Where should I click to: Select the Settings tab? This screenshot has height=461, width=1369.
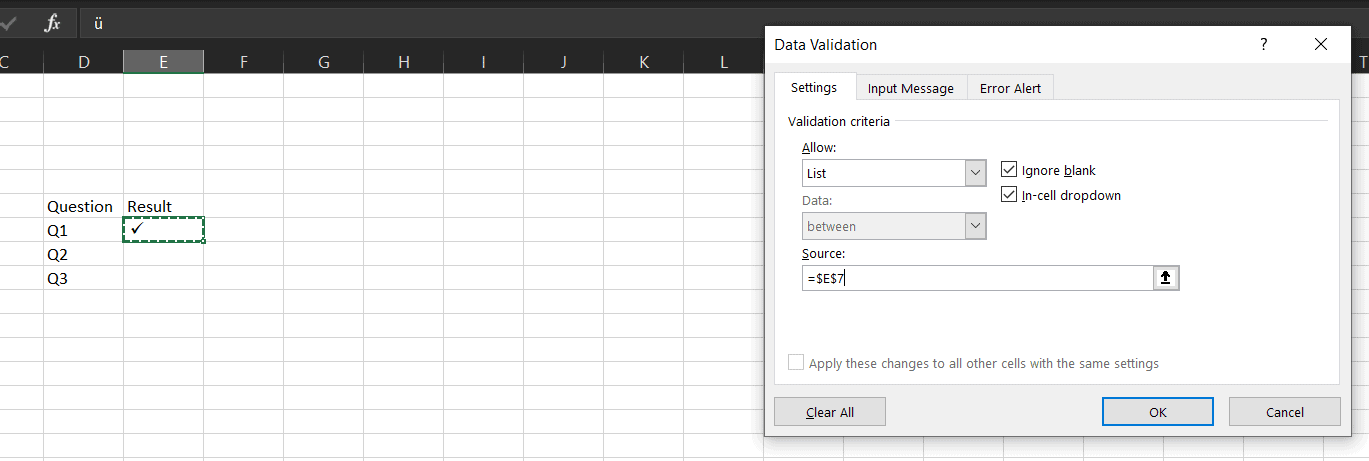814,87
